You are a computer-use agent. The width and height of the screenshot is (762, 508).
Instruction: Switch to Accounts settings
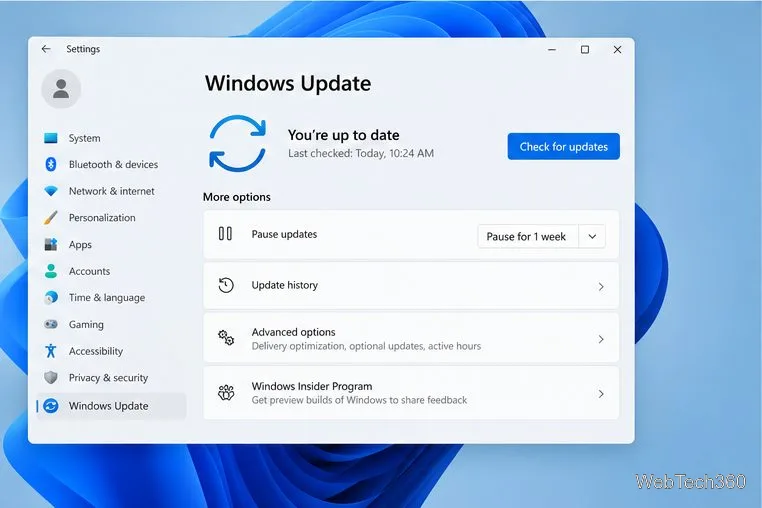pyautogui.click(x=89, y=271)
